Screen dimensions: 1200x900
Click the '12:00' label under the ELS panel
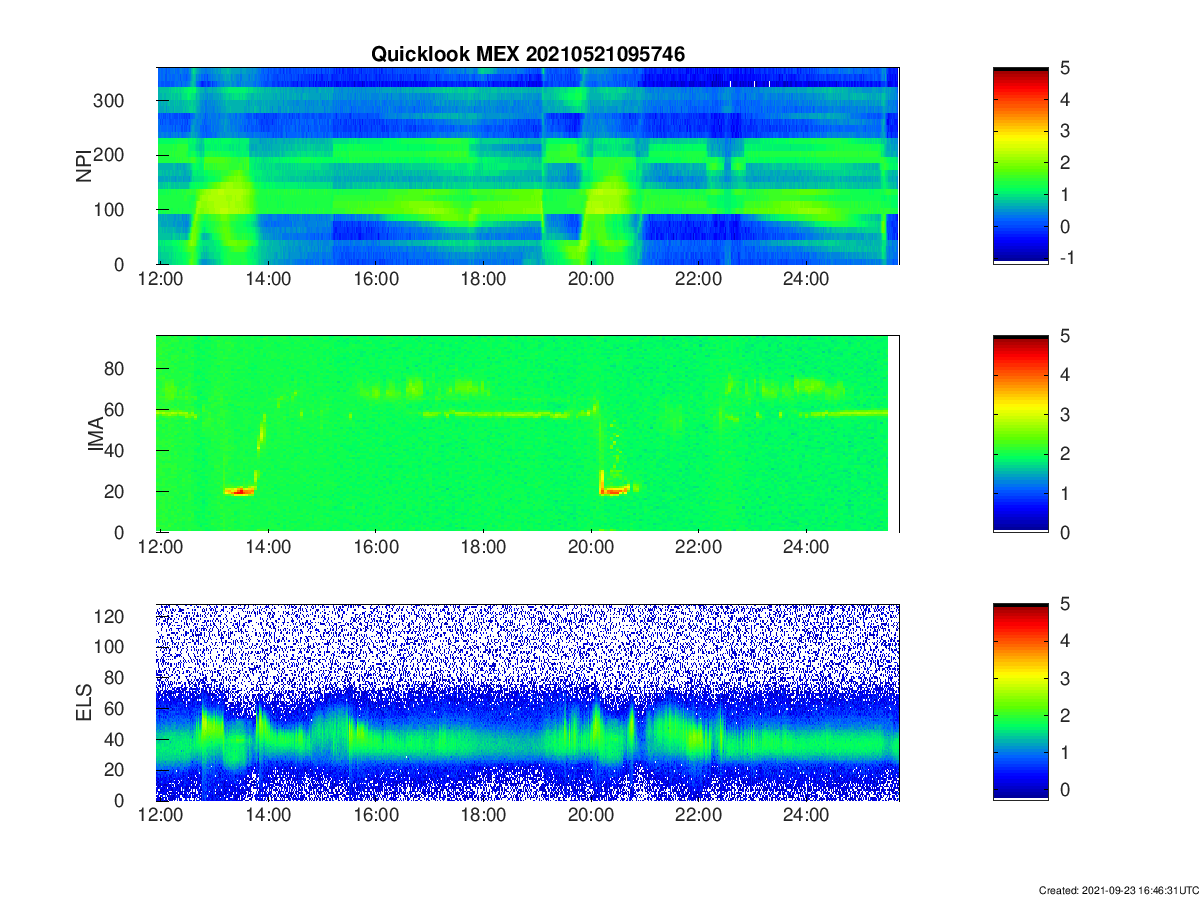[160, 816]
